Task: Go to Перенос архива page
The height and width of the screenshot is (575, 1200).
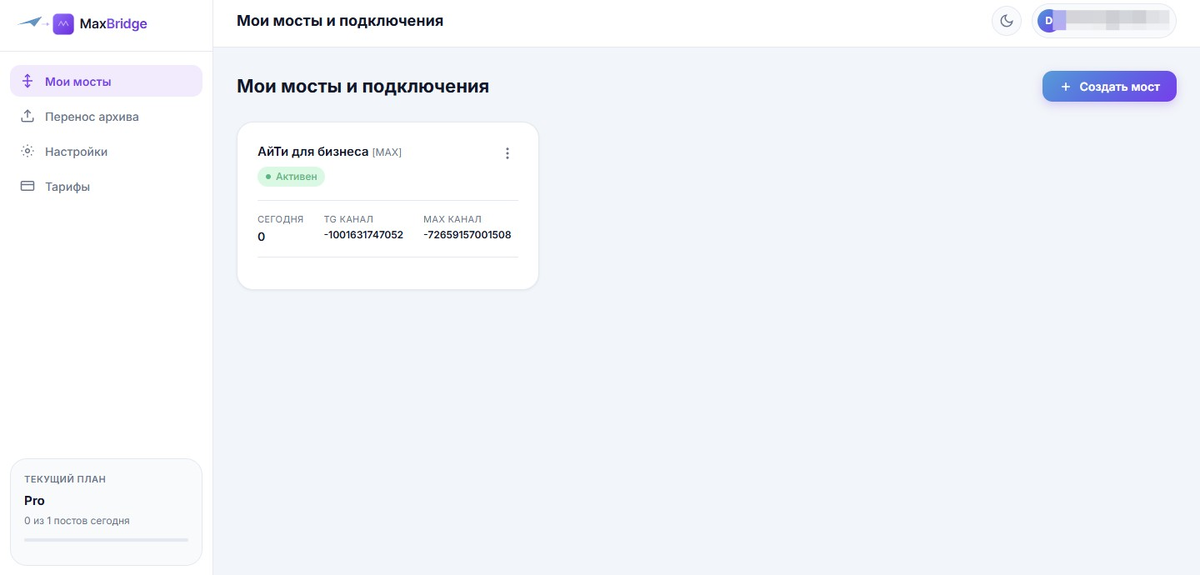Action: [106, 116]
